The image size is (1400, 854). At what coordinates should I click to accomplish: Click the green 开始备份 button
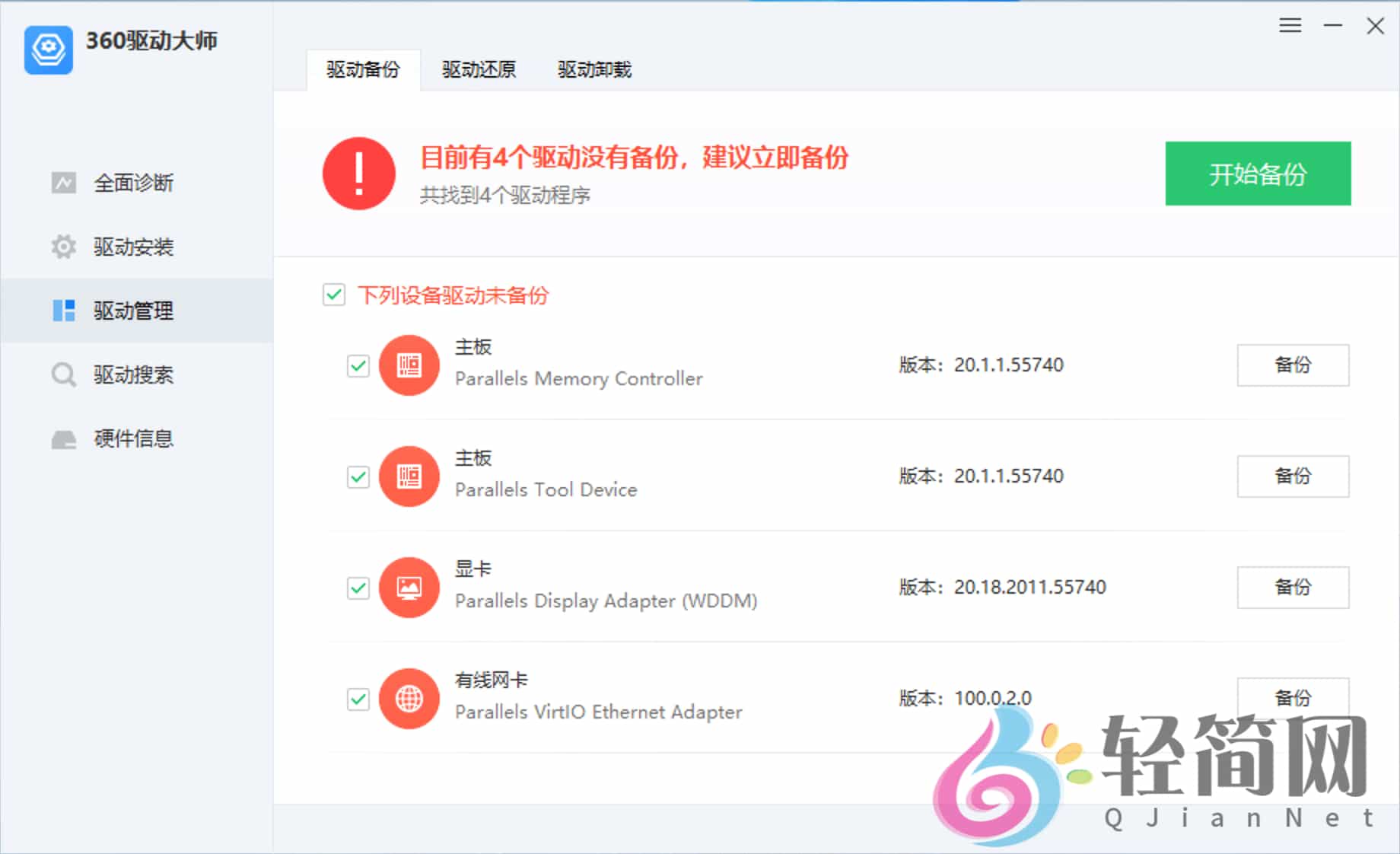pos(1258,174)
